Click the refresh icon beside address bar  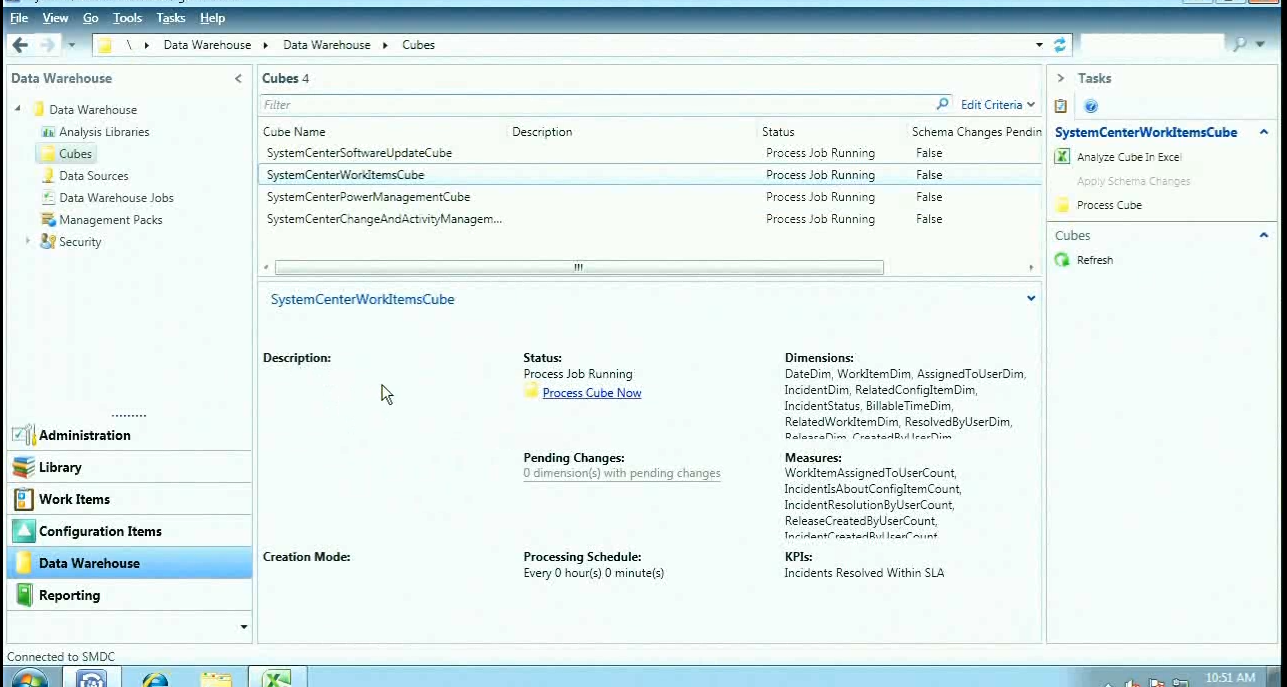pyautogui.click(x=1061, y=45)
